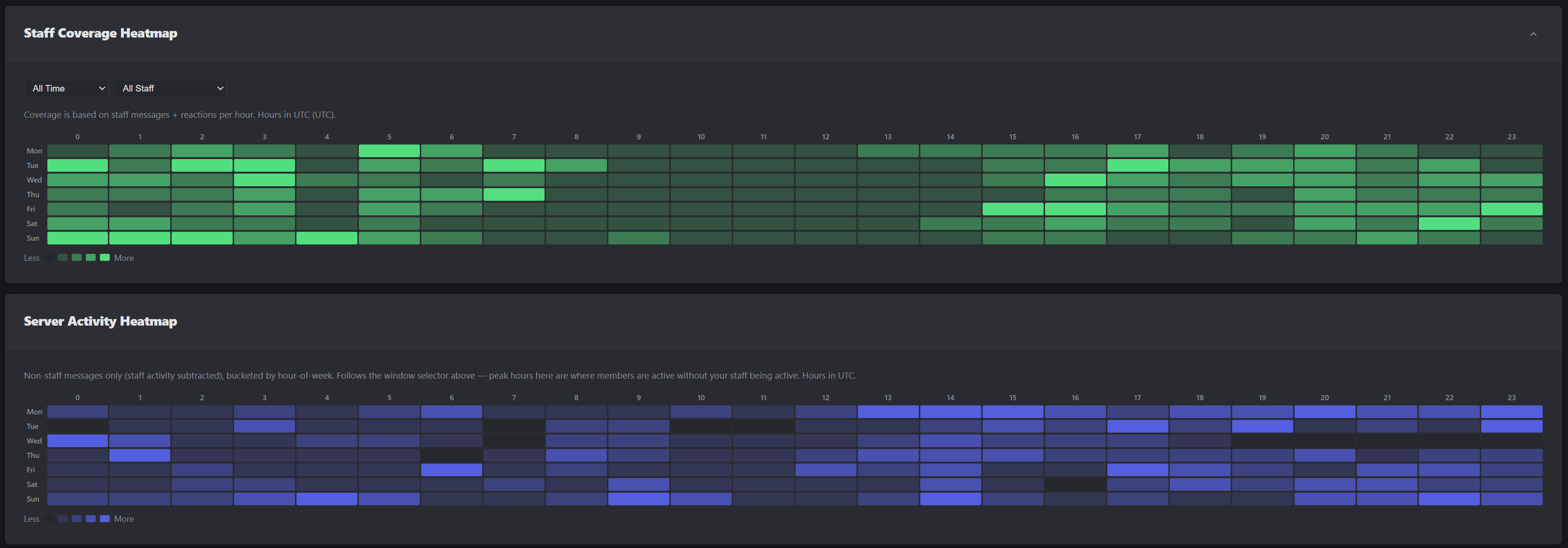Click Server Activity cell for Thursday hour 1
This screenshot has height=548, width=1568.
point(139,455)
